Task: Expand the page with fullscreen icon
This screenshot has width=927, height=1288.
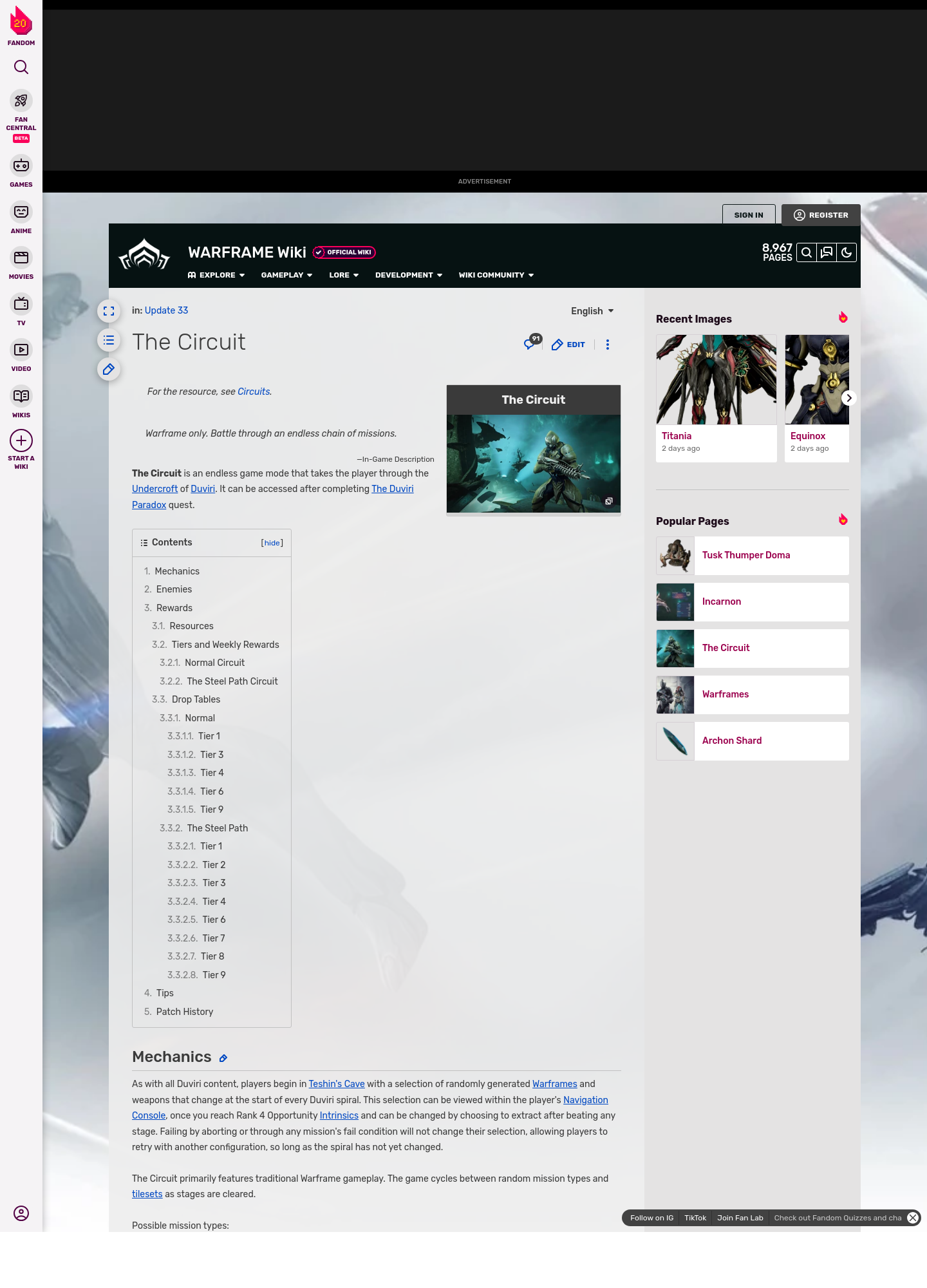Action: pyautogui.click(x=109, y=311)
